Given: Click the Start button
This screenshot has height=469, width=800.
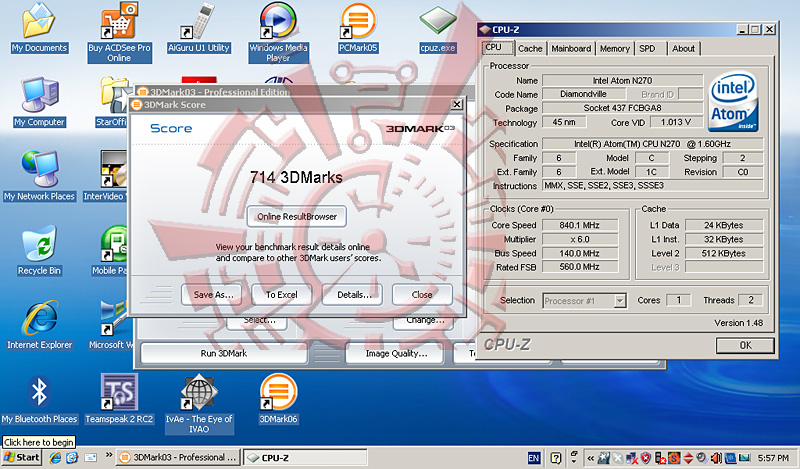Looking at the screenshot, I should 21,457.
